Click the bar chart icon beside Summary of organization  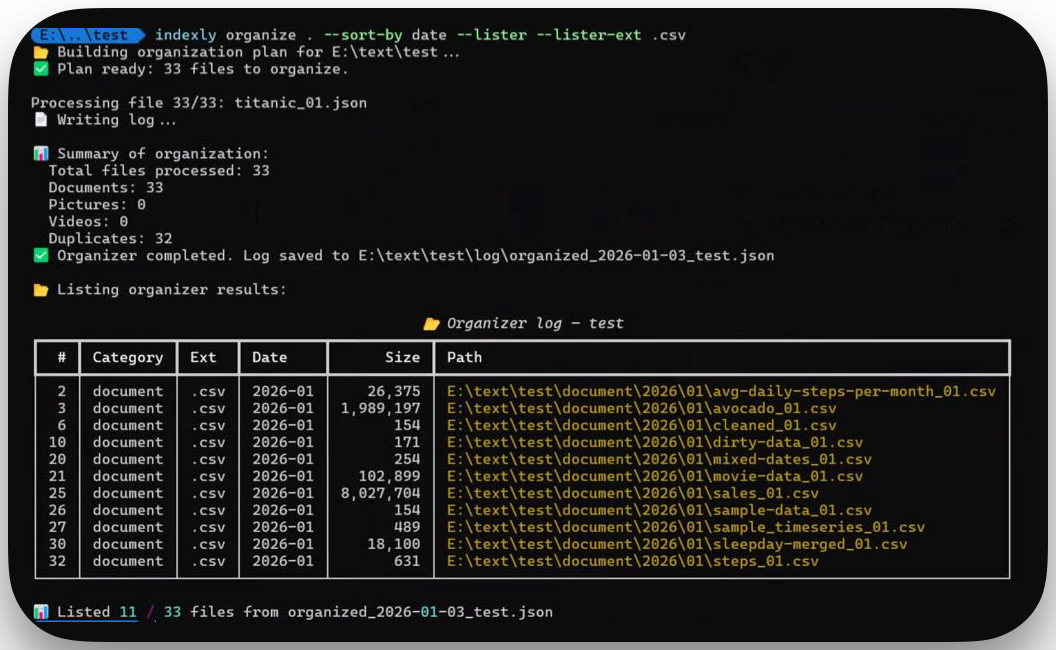(40, 154)
